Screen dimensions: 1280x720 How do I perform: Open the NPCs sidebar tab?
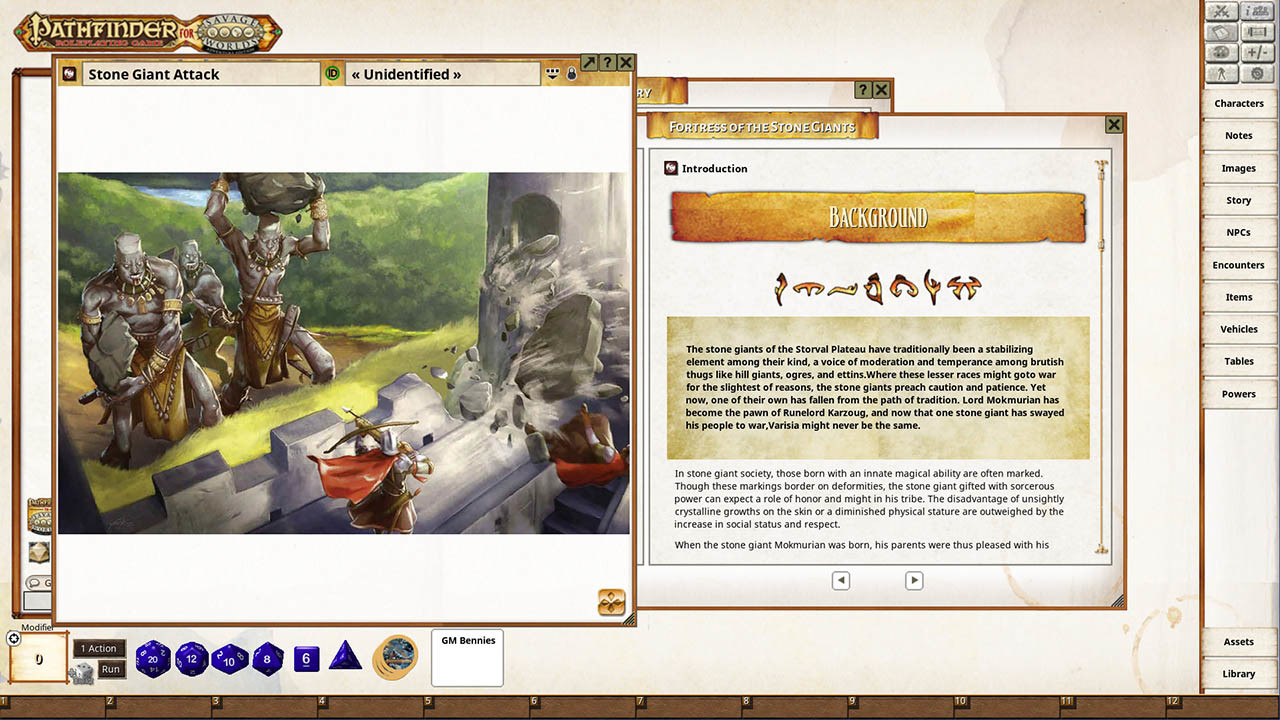1239,232
